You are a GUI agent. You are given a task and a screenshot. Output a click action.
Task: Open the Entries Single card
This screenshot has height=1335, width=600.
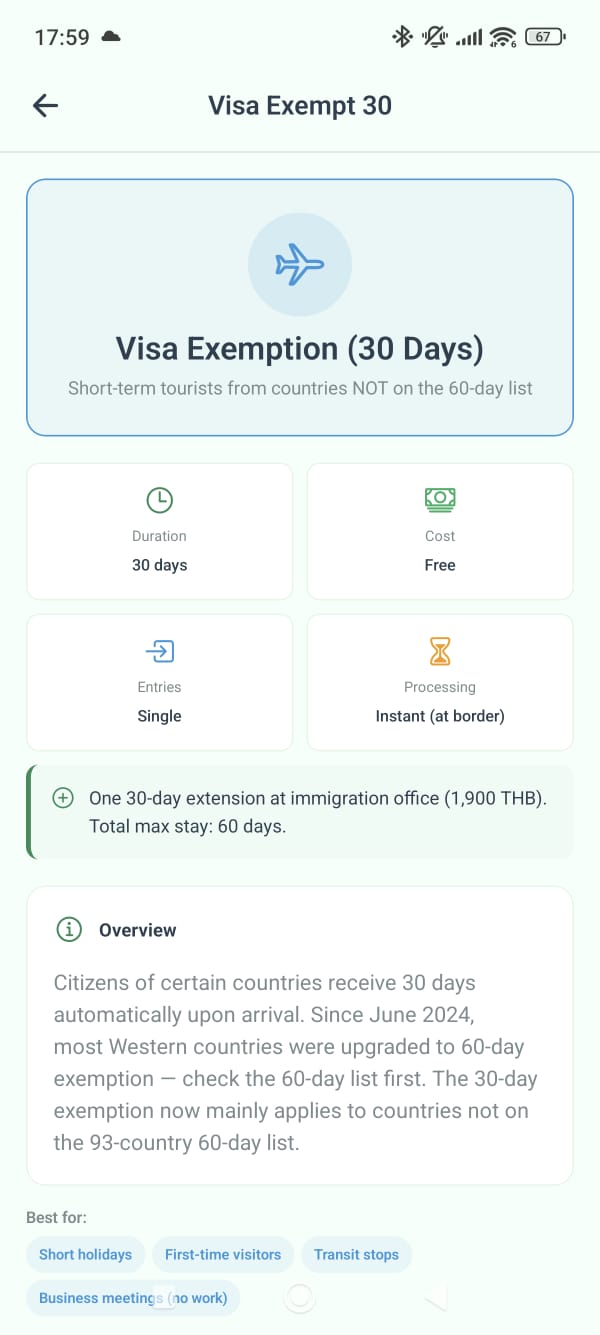pyautogui.click(x=159, y=682)
